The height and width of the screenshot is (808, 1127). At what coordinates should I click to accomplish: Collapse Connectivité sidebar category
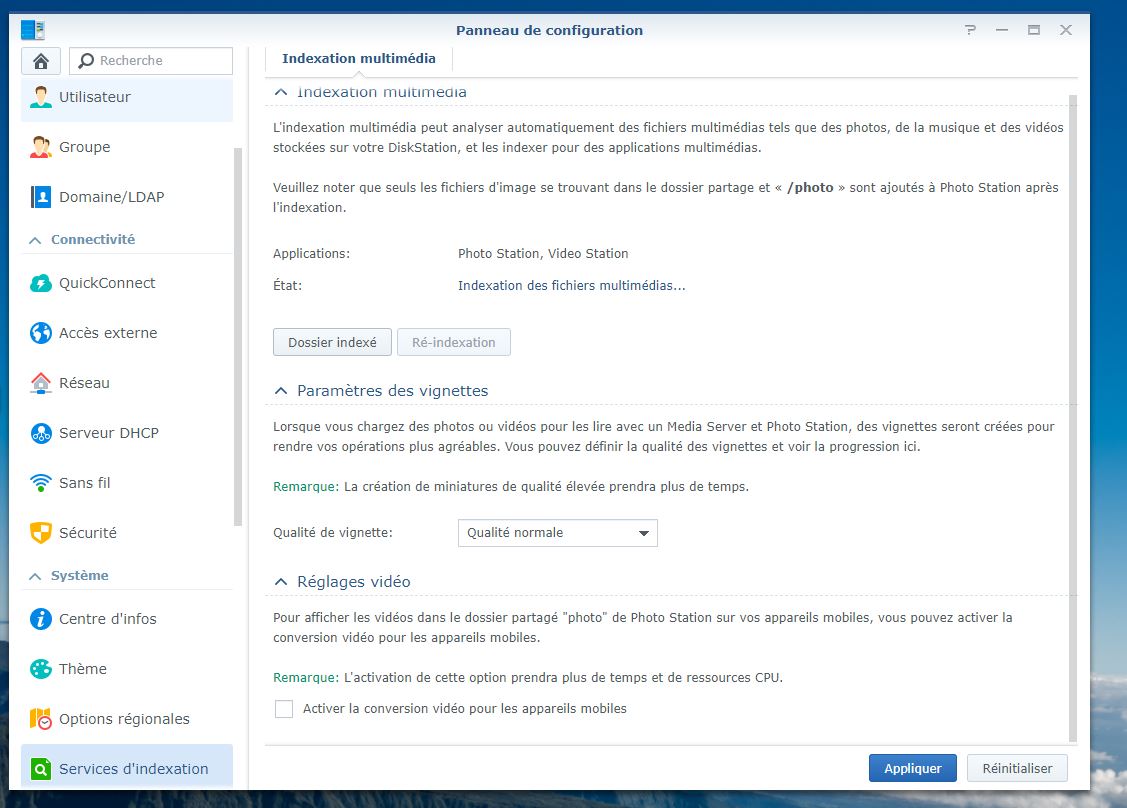35,240
